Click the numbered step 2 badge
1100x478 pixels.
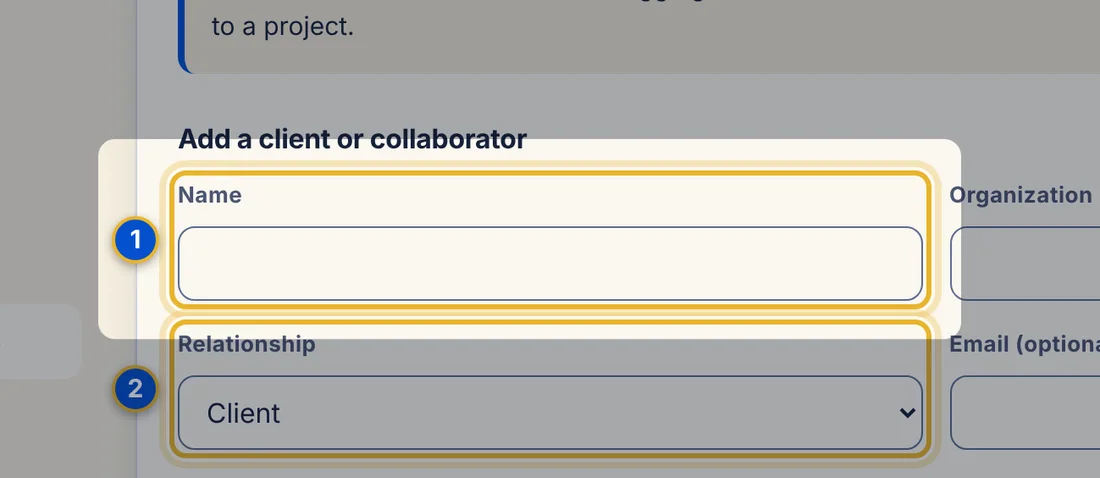pos(135,388)
